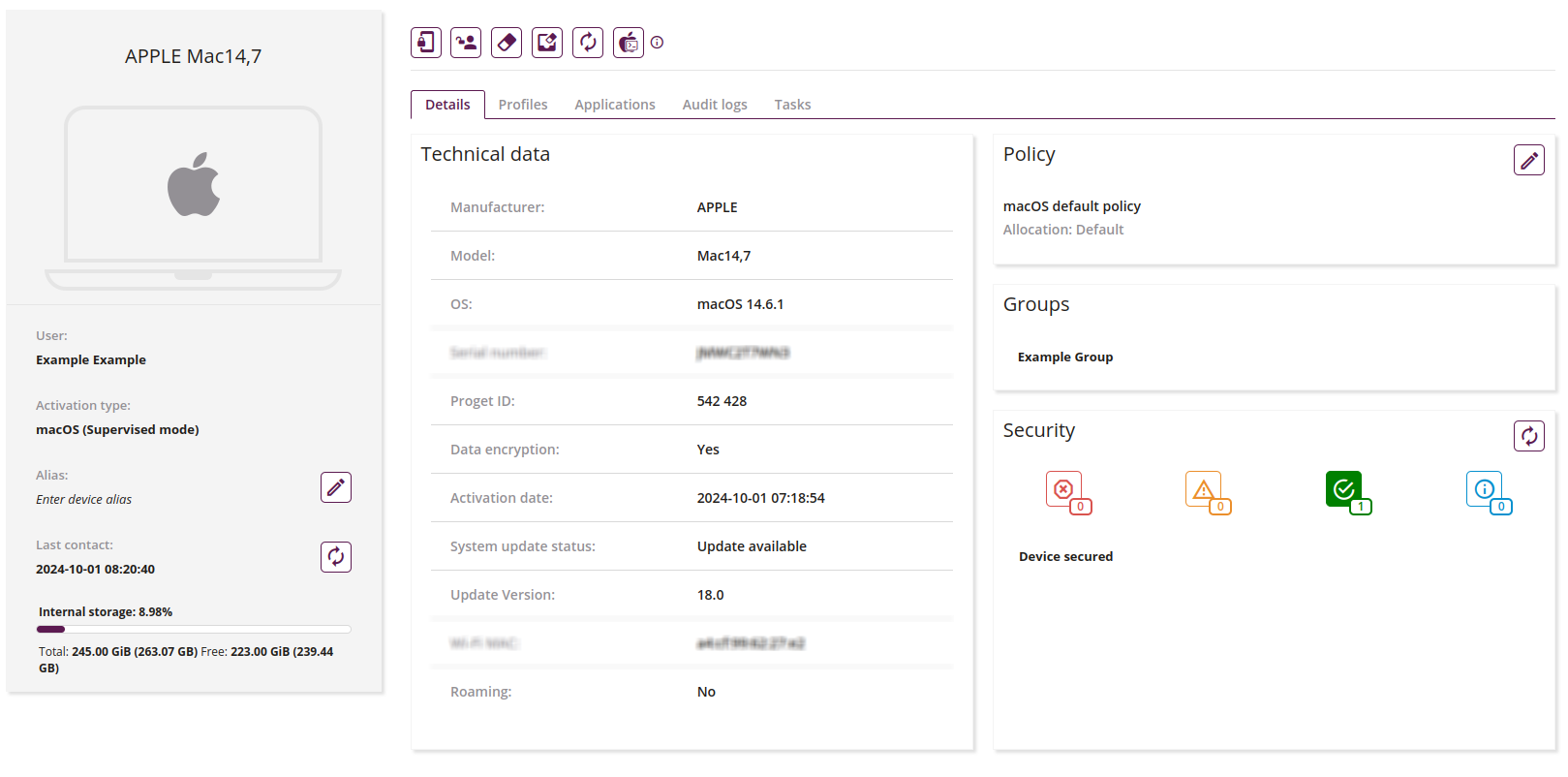The image size is (1568, 777).
Task: Open the Details tab
Action: [447, 105]
